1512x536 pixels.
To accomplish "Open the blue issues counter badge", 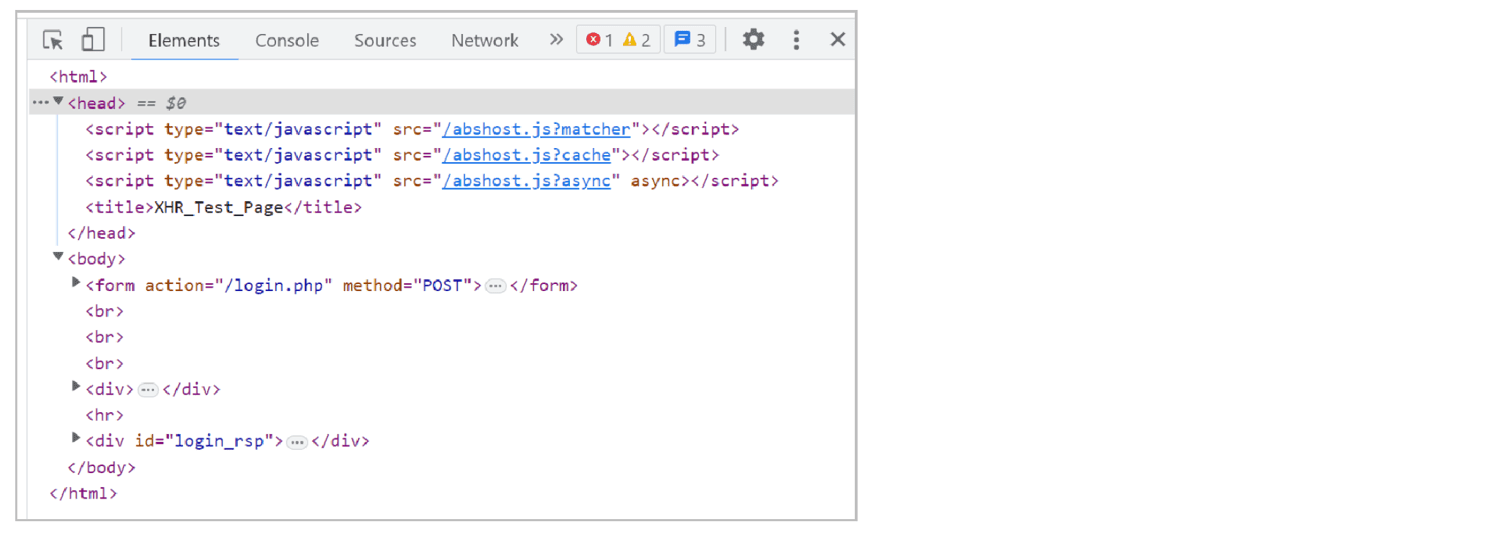I will pos(690,40).
